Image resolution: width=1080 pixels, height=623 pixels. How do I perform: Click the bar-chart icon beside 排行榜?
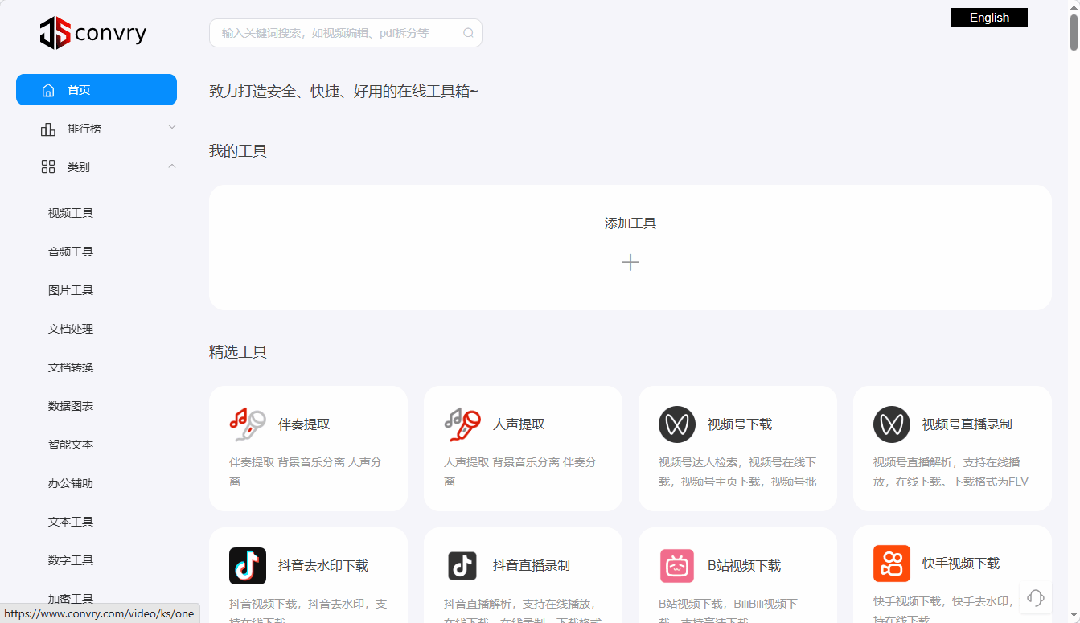pos(48,128)
